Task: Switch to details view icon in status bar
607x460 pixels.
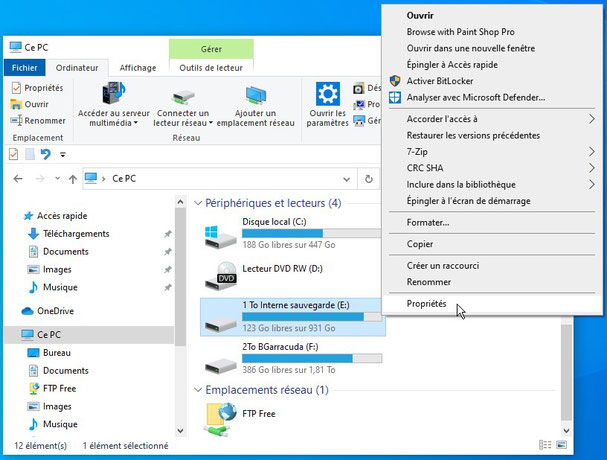Action: pyautogui.click(x=545, y=445)
